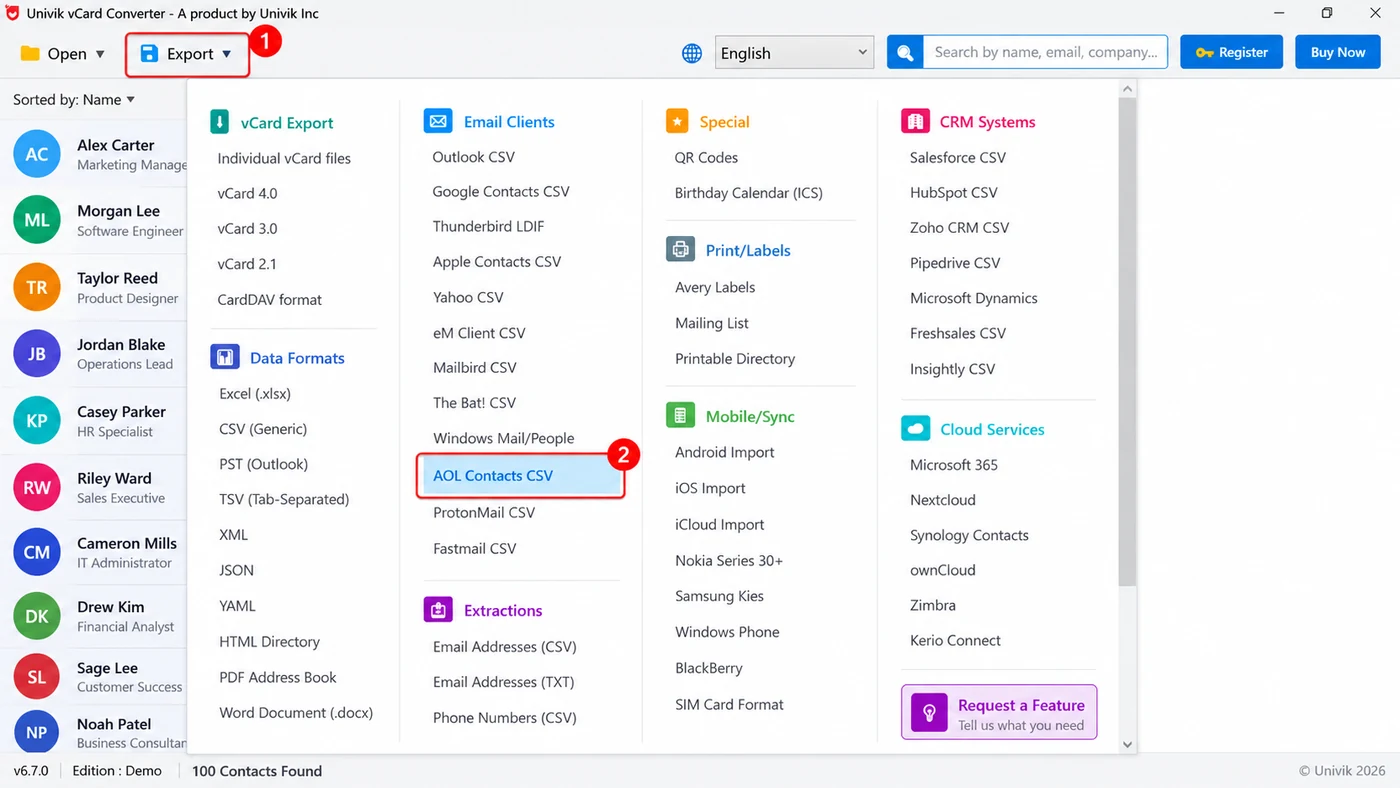Click the export menu scrollbar thumb
Viewport: 1400px width, 788px height.
point(1128,342)
